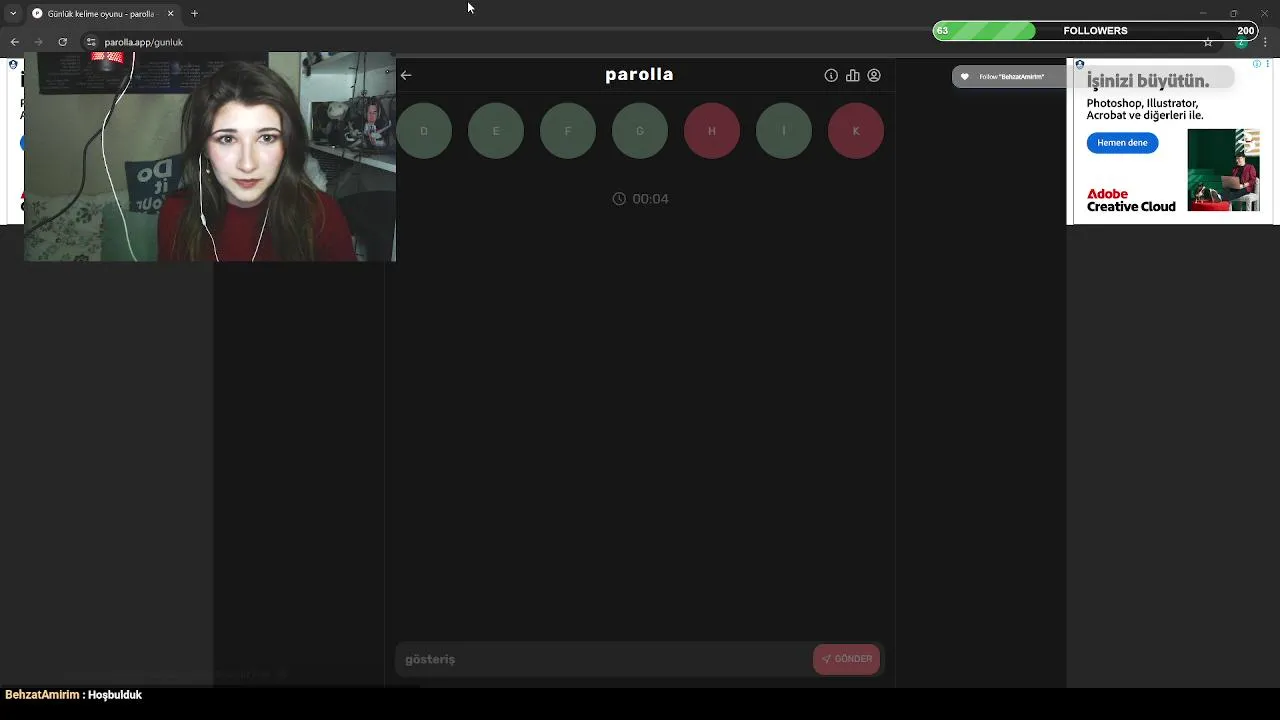Viewport: 1280px width, 720px height.
Task: Select the letter D circle
Action: coord(424,131)
